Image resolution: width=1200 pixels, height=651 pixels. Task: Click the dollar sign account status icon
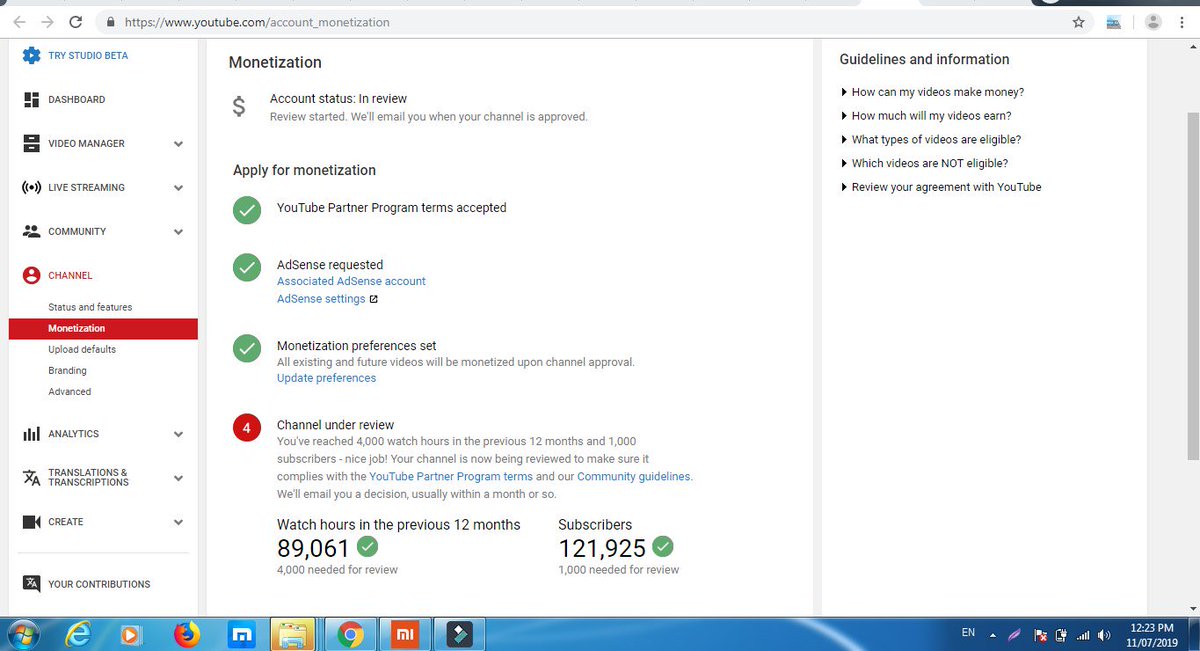click(x=238, y=106)
